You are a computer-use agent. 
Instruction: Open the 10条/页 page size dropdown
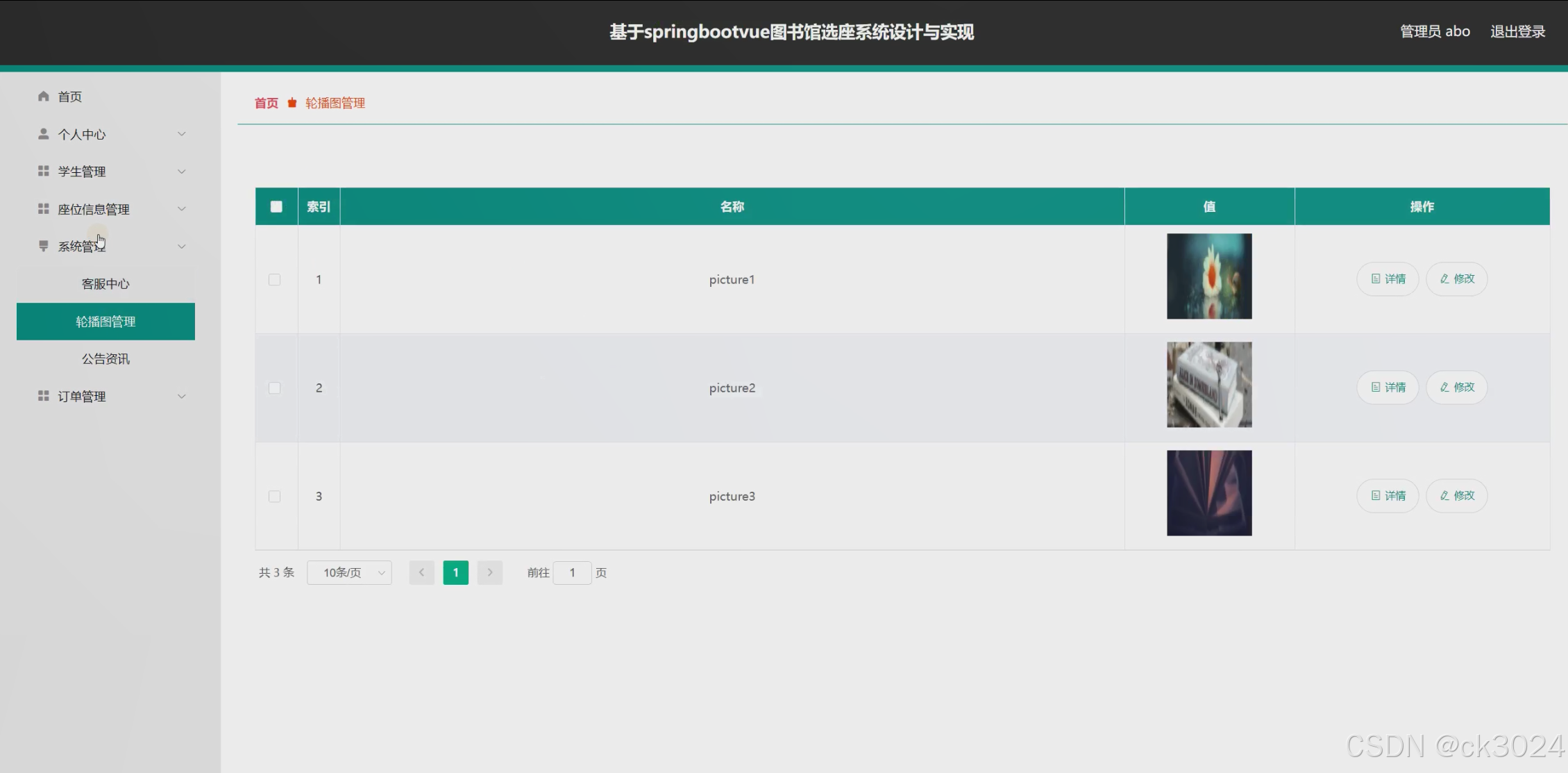click(349, 572)
